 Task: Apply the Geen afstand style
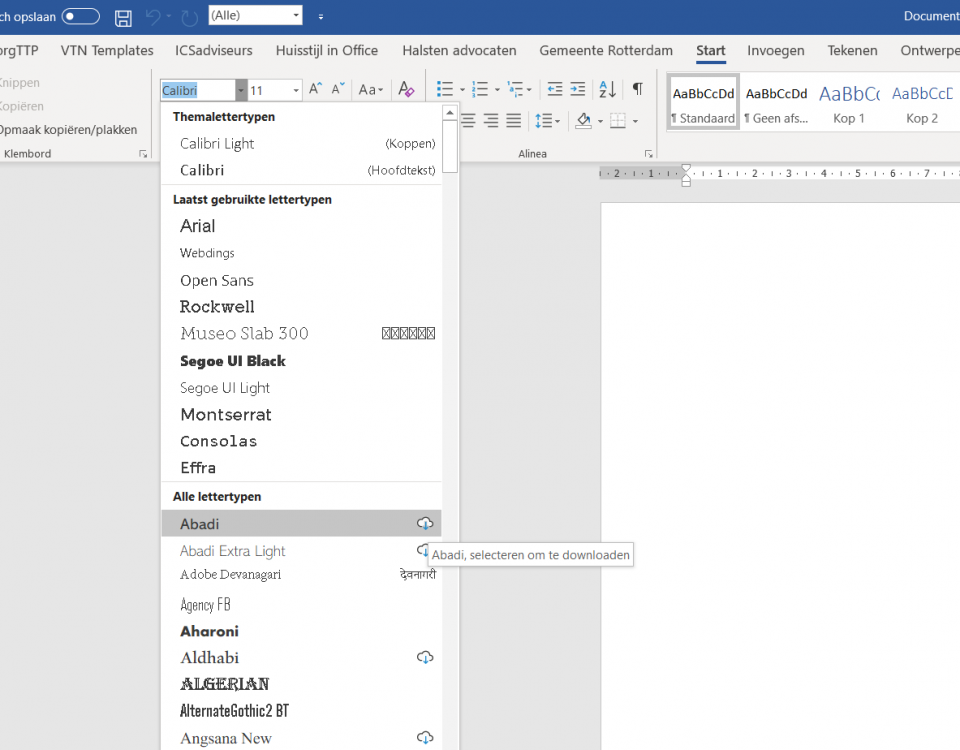click(x=776, y=102)
